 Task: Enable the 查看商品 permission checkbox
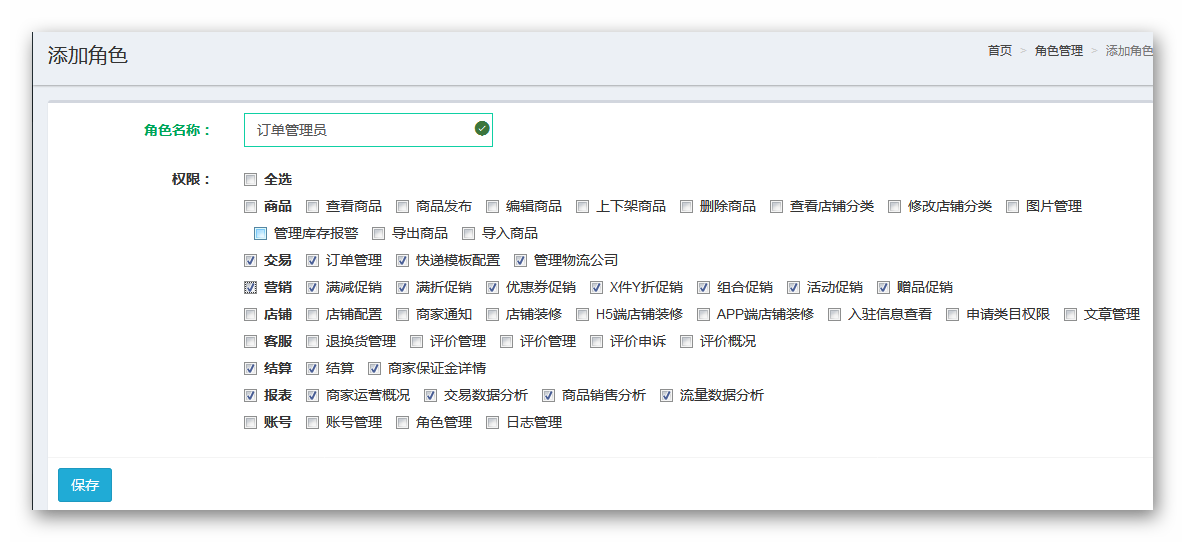312,206
